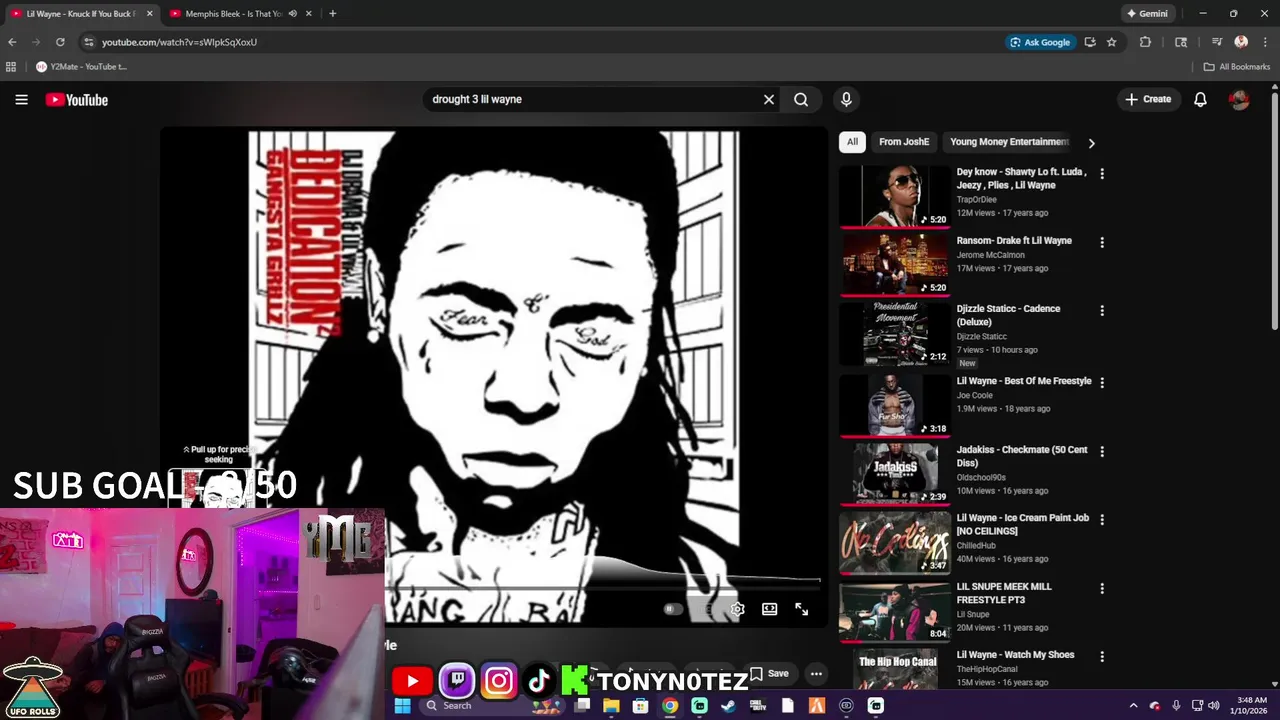Bookmark this page with the star
Viewport: 1280px width, 720px height.
click(1111, 42)
